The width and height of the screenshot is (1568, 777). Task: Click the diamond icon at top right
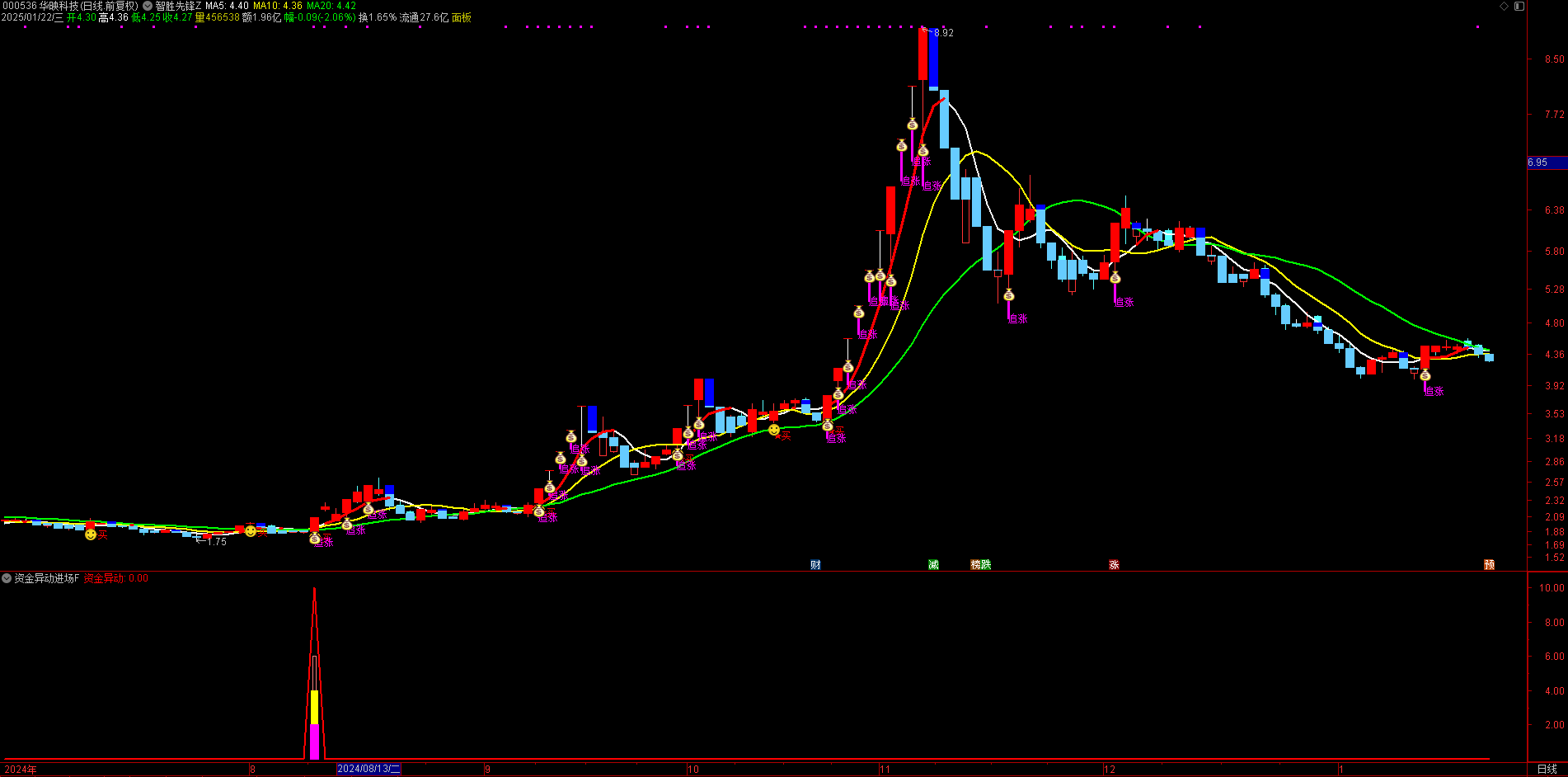coord(1504,6)
